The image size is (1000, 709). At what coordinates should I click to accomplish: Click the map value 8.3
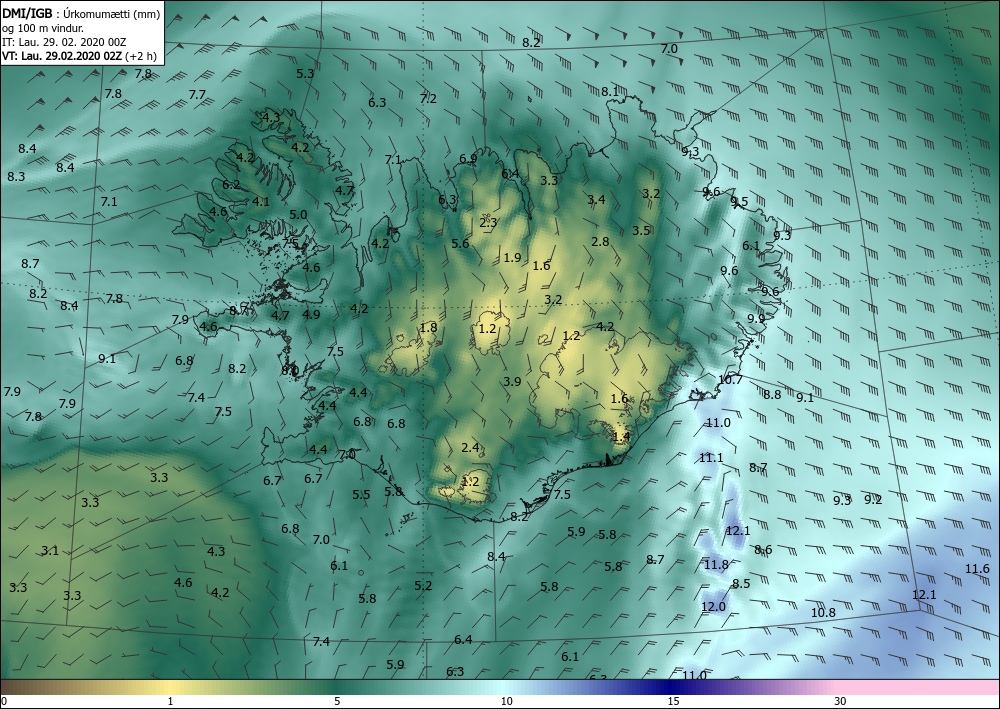16,176
